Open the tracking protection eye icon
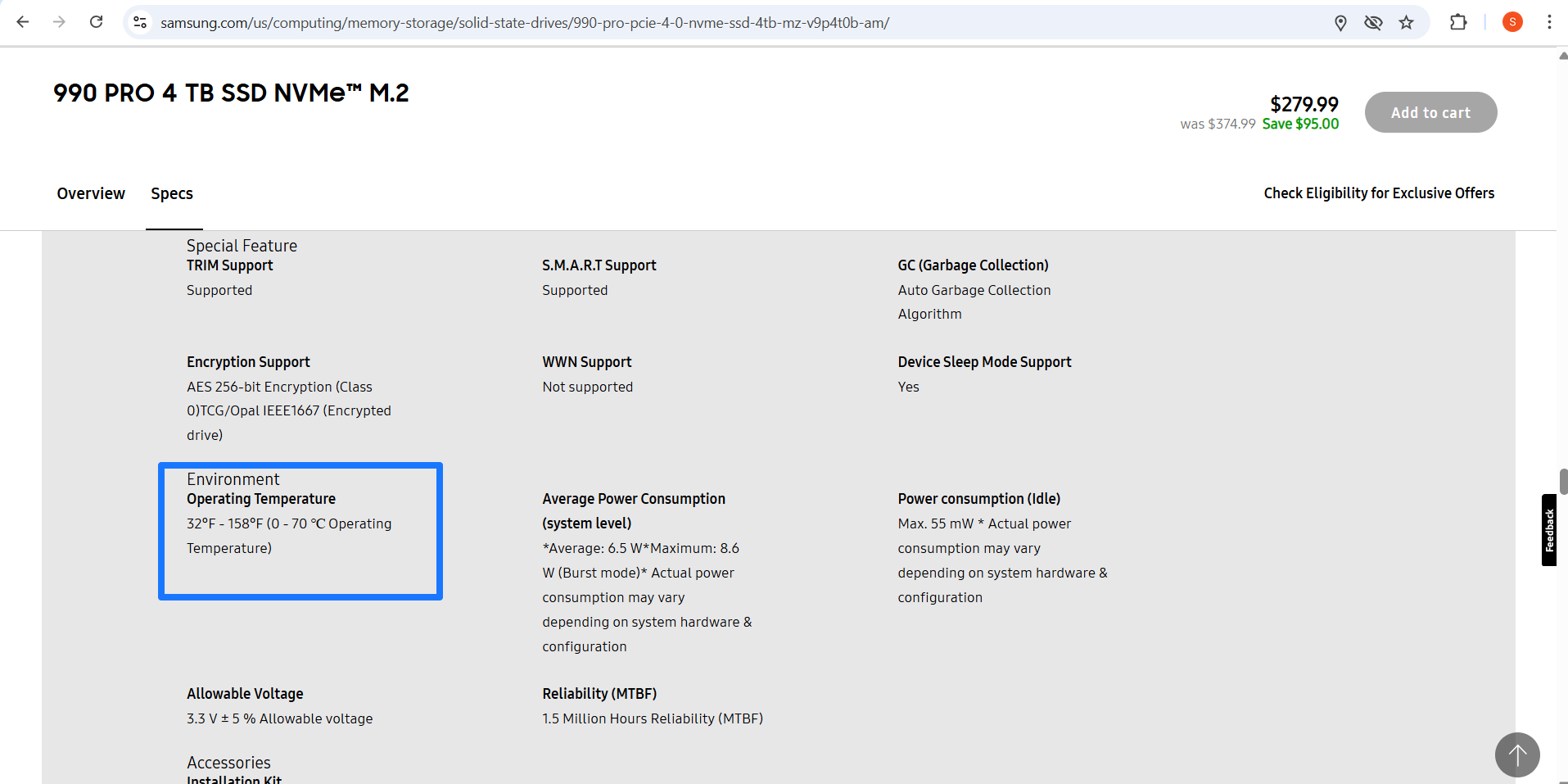The height and width of the screenshot is (784, 1568). [1373, 23]
